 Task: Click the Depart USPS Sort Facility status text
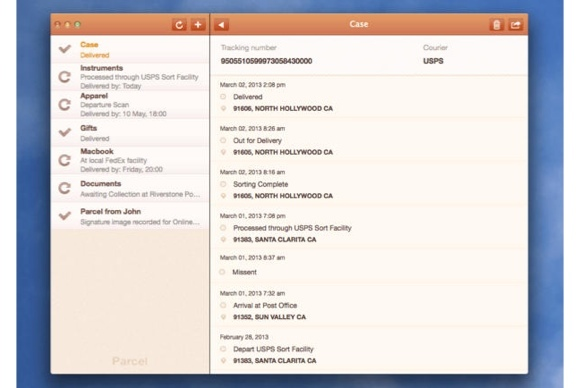pyautogui.click(x=273, y=349)
